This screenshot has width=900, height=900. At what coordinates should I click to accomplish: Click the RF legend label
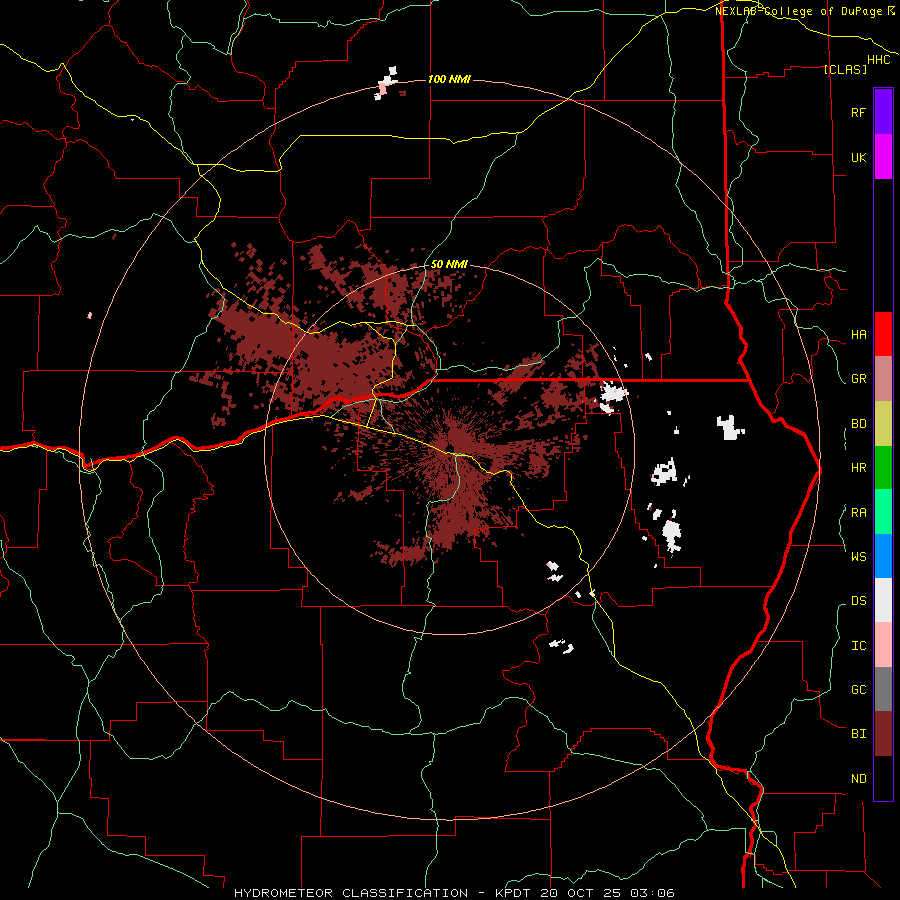(858, 112)
